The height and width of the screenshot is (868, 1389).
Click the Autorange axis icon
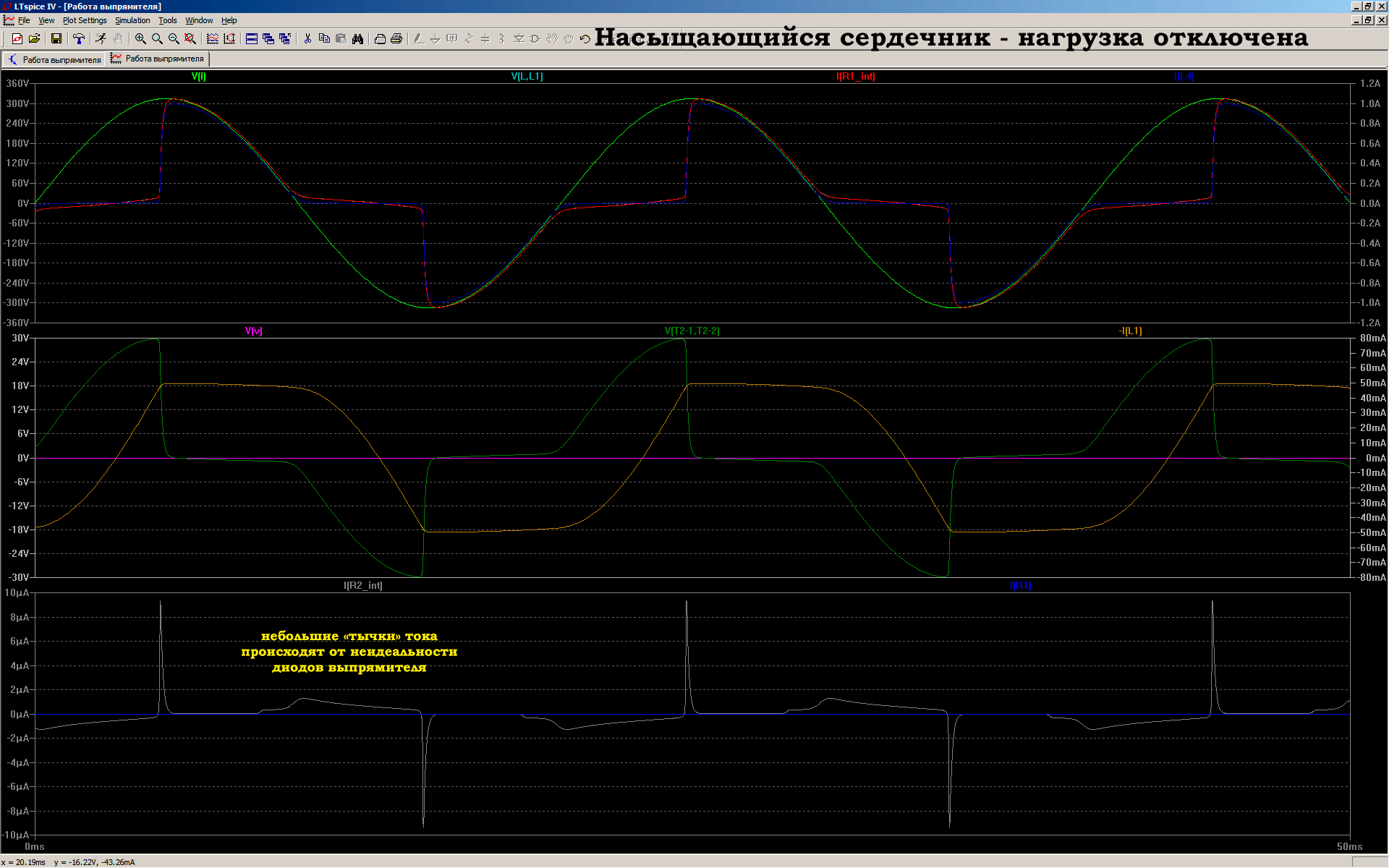(229, 39)
